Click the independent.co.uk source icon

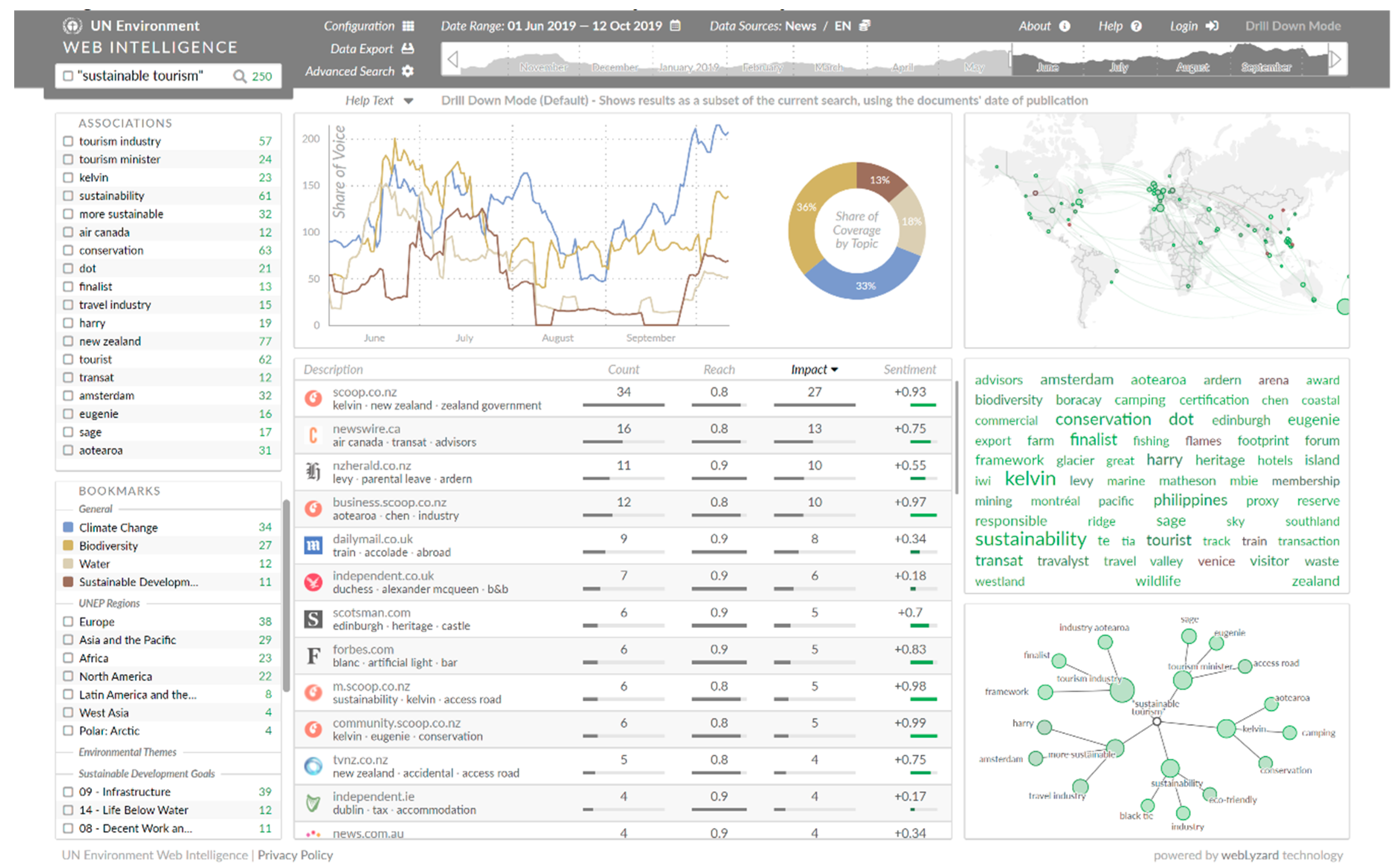click(x=313, y=582)
